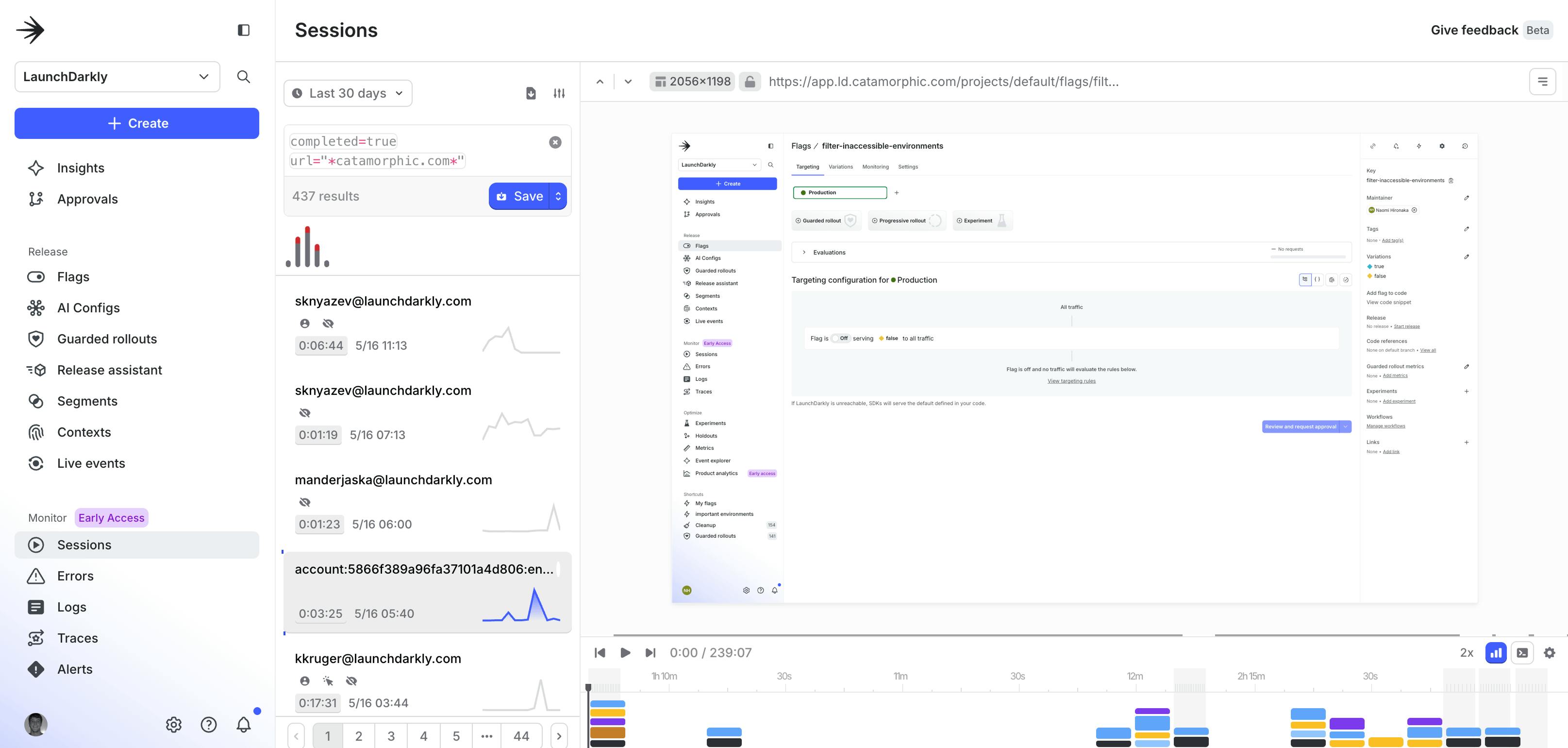Open Flags in the sidebar
The width and height of the screenshot is (1568, 748).
click(x=73, y=276)
